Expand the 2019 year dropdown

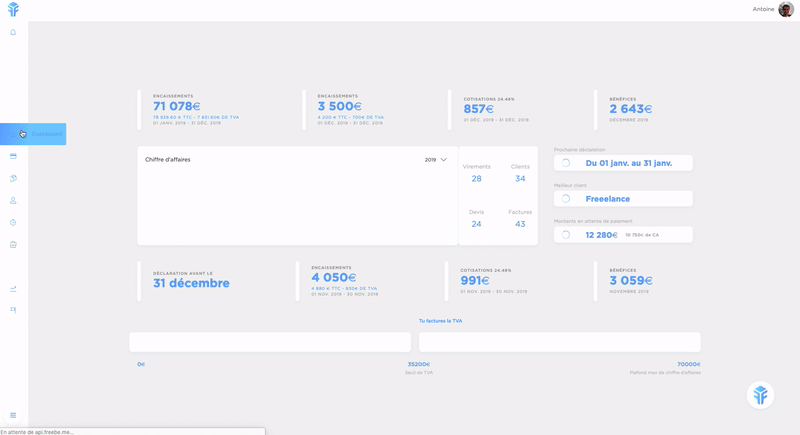coord(435,160)
